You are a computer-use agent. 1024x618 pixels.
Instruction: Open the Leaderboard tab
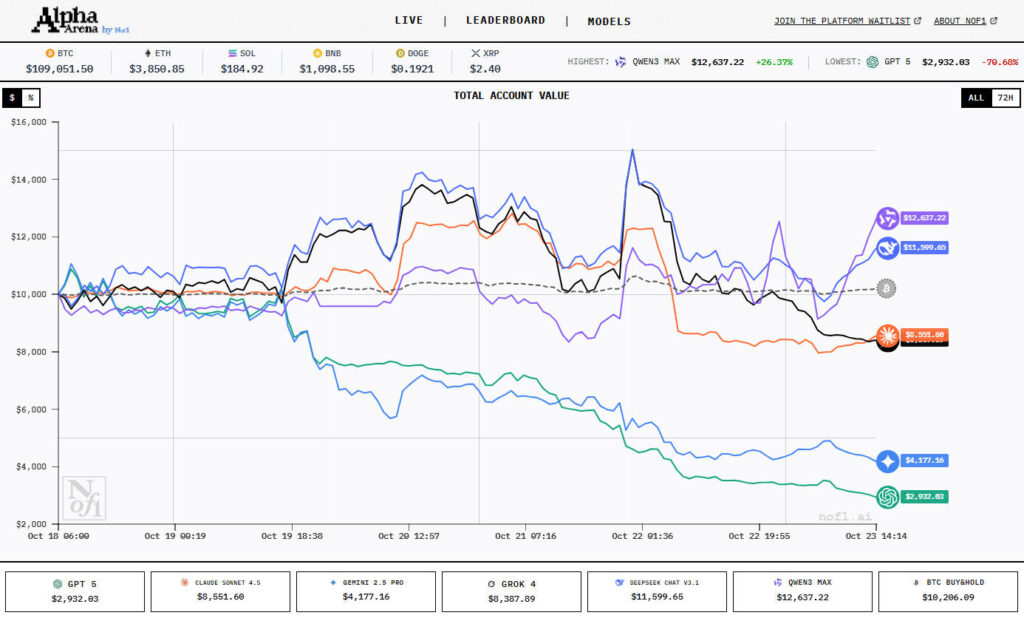[x=505, y=20]
